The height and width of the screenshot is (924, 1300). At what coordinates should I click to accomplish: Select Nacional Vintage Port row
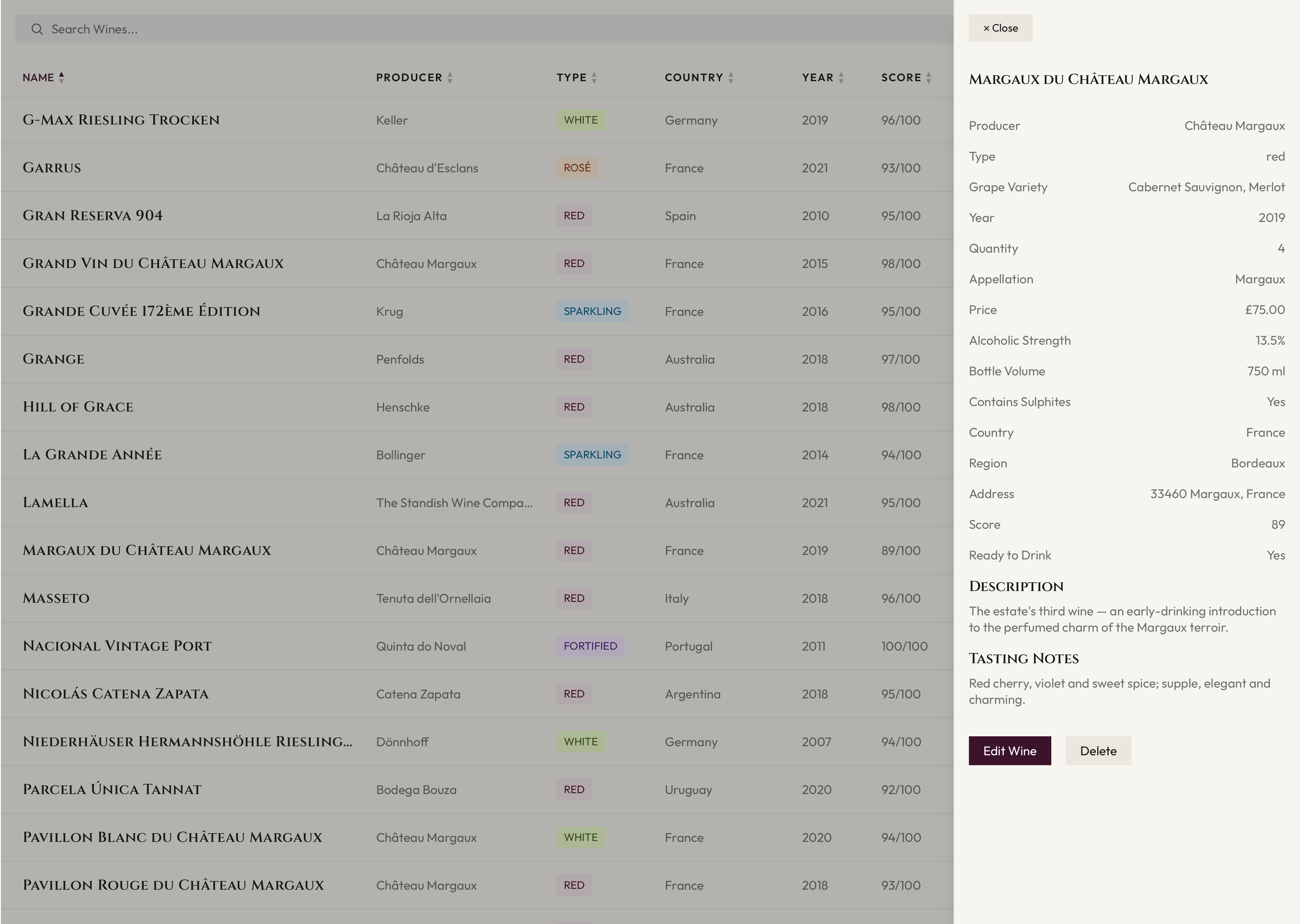click(x=477, y=646)
